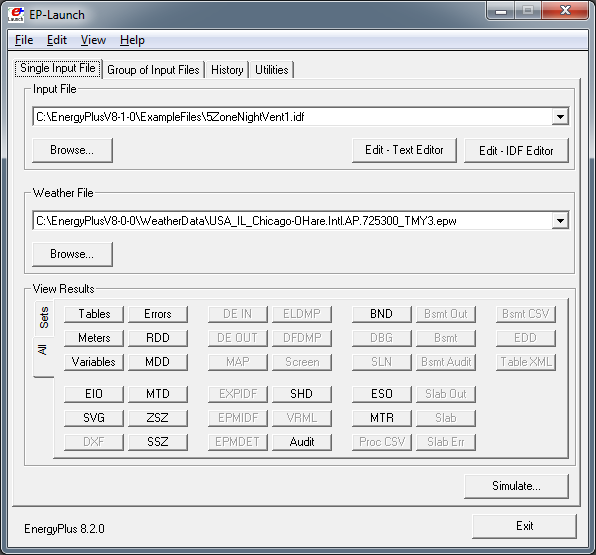This screenshot has height=555, width=596.
Task: Click the EP-Launch title bar icon
Action: pos(16,14)
